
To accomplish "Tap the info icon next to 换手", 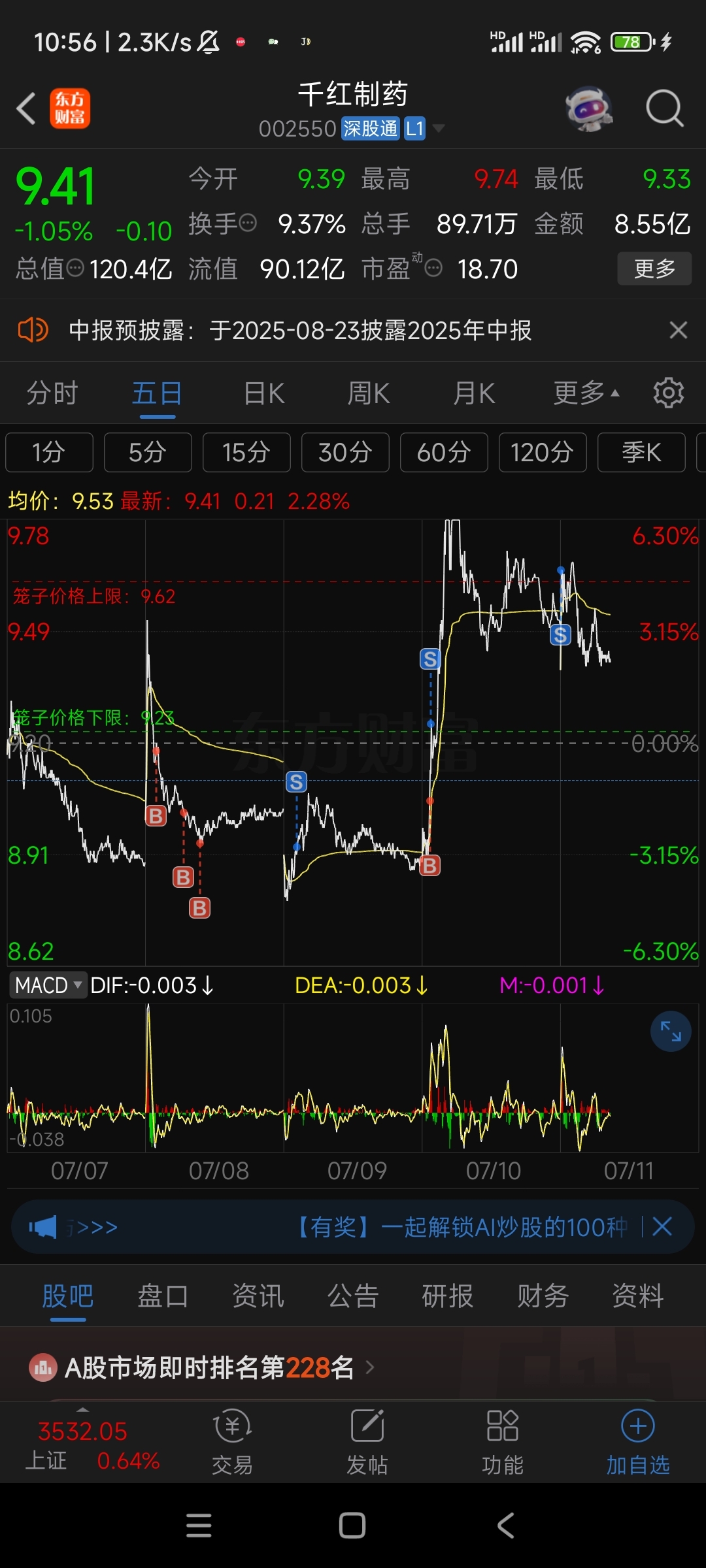I will [x=248, y=223].
